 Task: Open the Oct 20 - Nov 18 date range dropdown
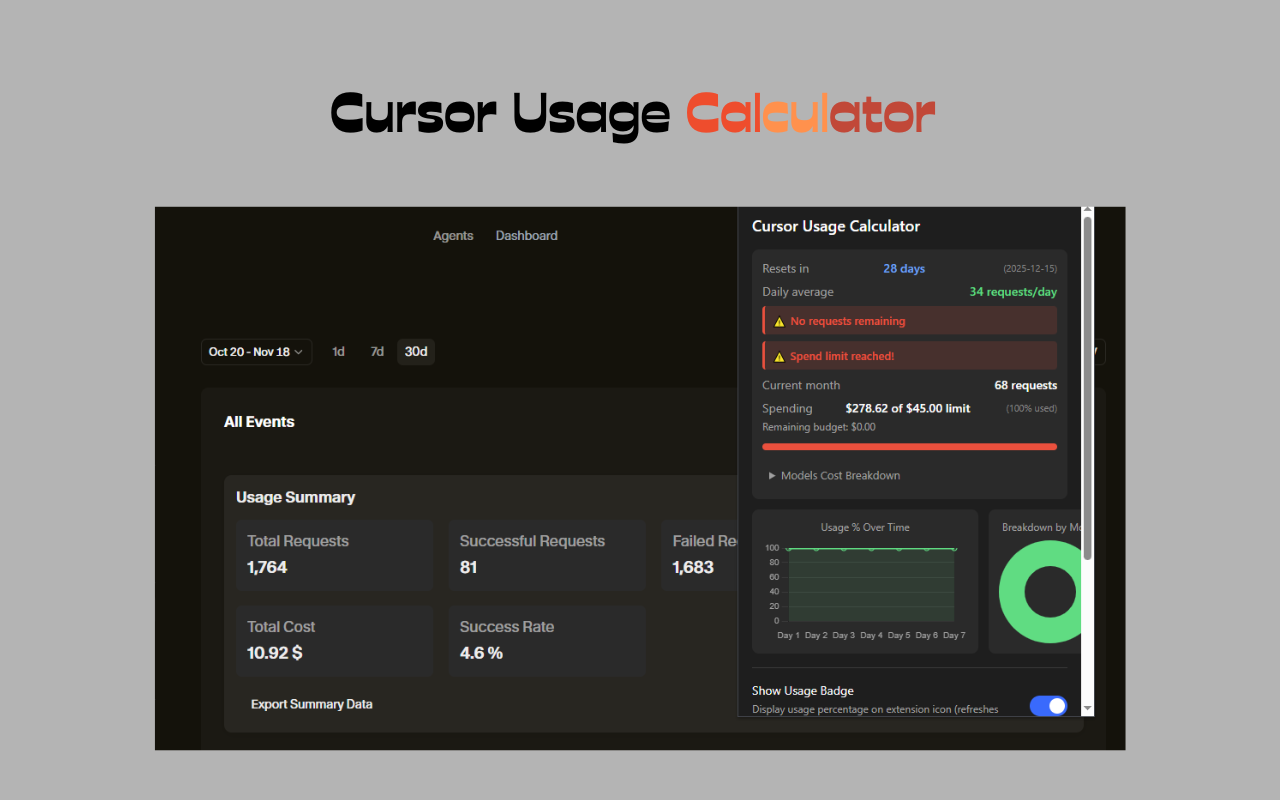pos(256,351)
